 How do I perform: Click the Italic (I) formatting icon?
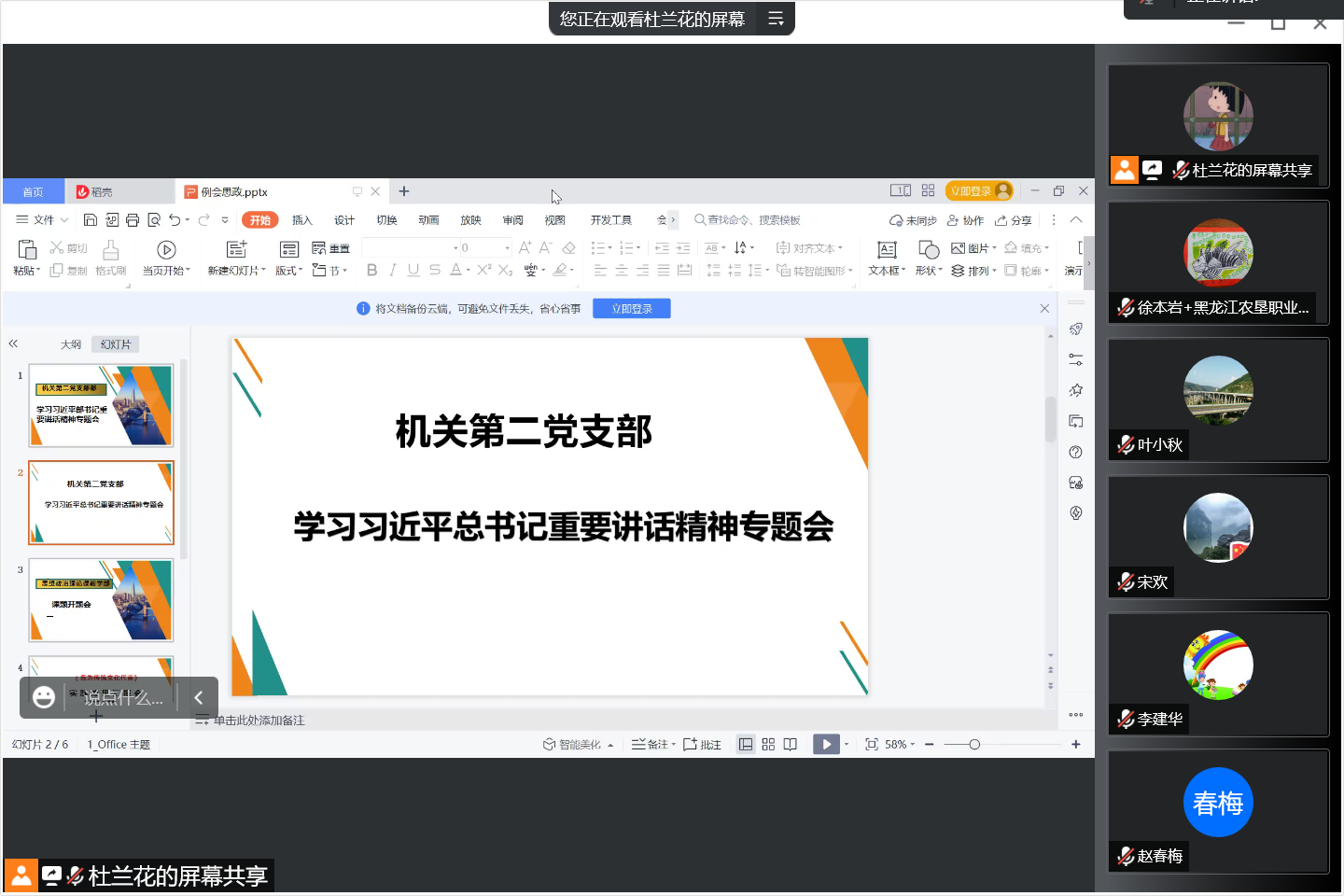pos(392,270)
